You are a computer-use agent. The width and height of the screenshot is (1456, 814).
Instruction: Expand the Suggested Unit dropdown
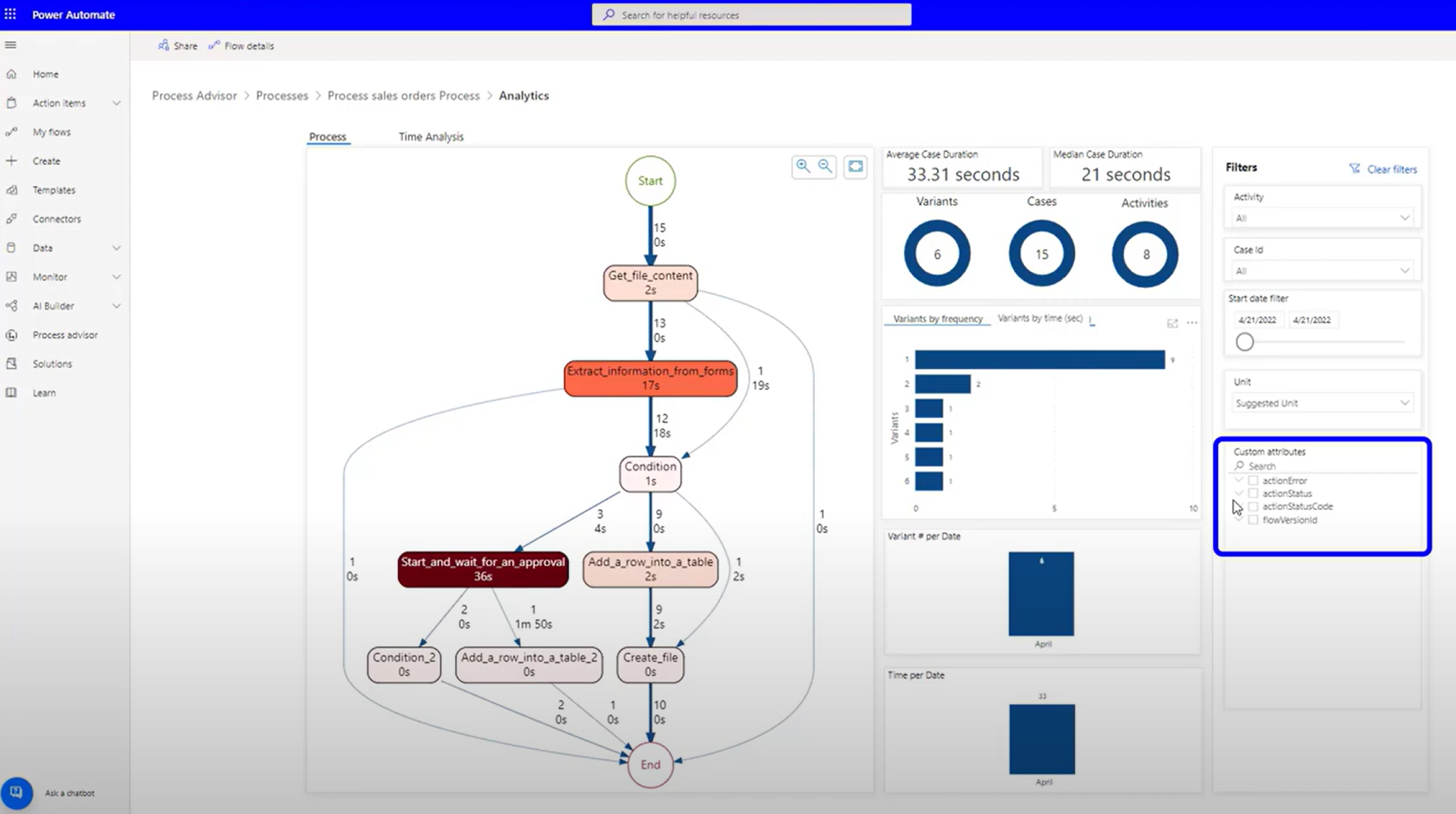click(1321, 403)
